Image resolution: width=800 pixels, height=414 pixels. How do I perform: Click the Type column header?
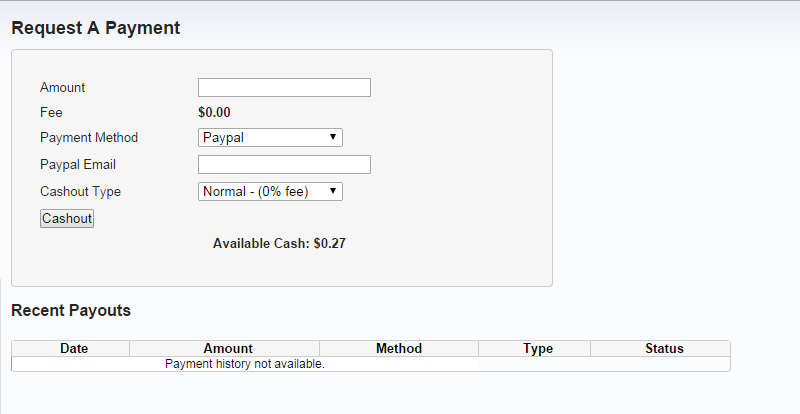coord(538,349)
